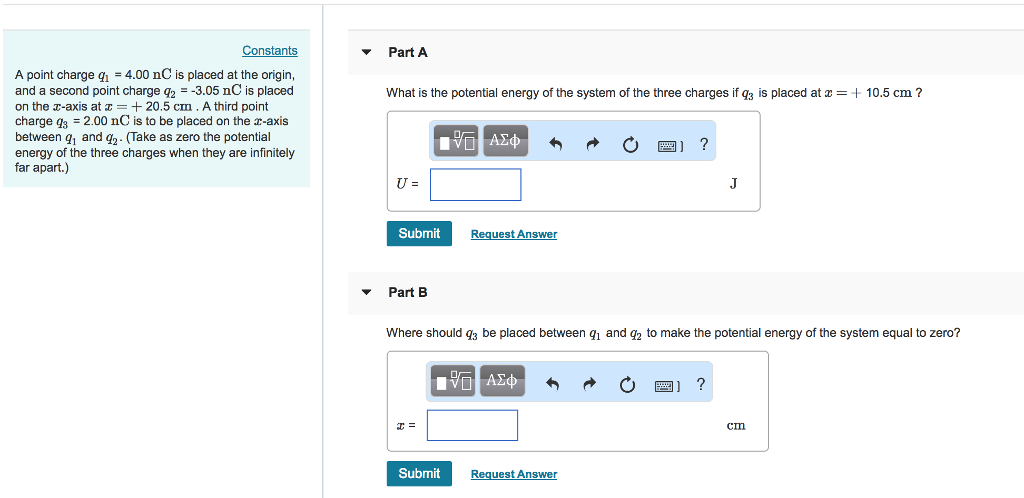Viewport: 1024px width, 498px height.
Task: Reset the Part B answer field
Action: (627, 386)
